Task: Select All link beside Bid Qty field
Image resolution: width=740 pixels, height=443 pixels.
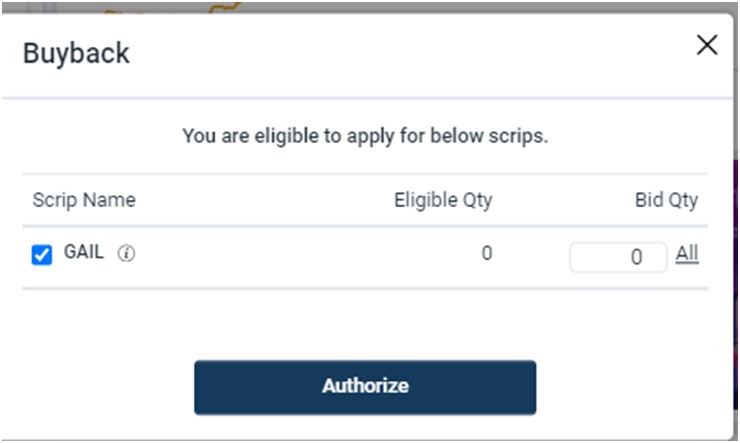Action: click(x=687, y=254)
